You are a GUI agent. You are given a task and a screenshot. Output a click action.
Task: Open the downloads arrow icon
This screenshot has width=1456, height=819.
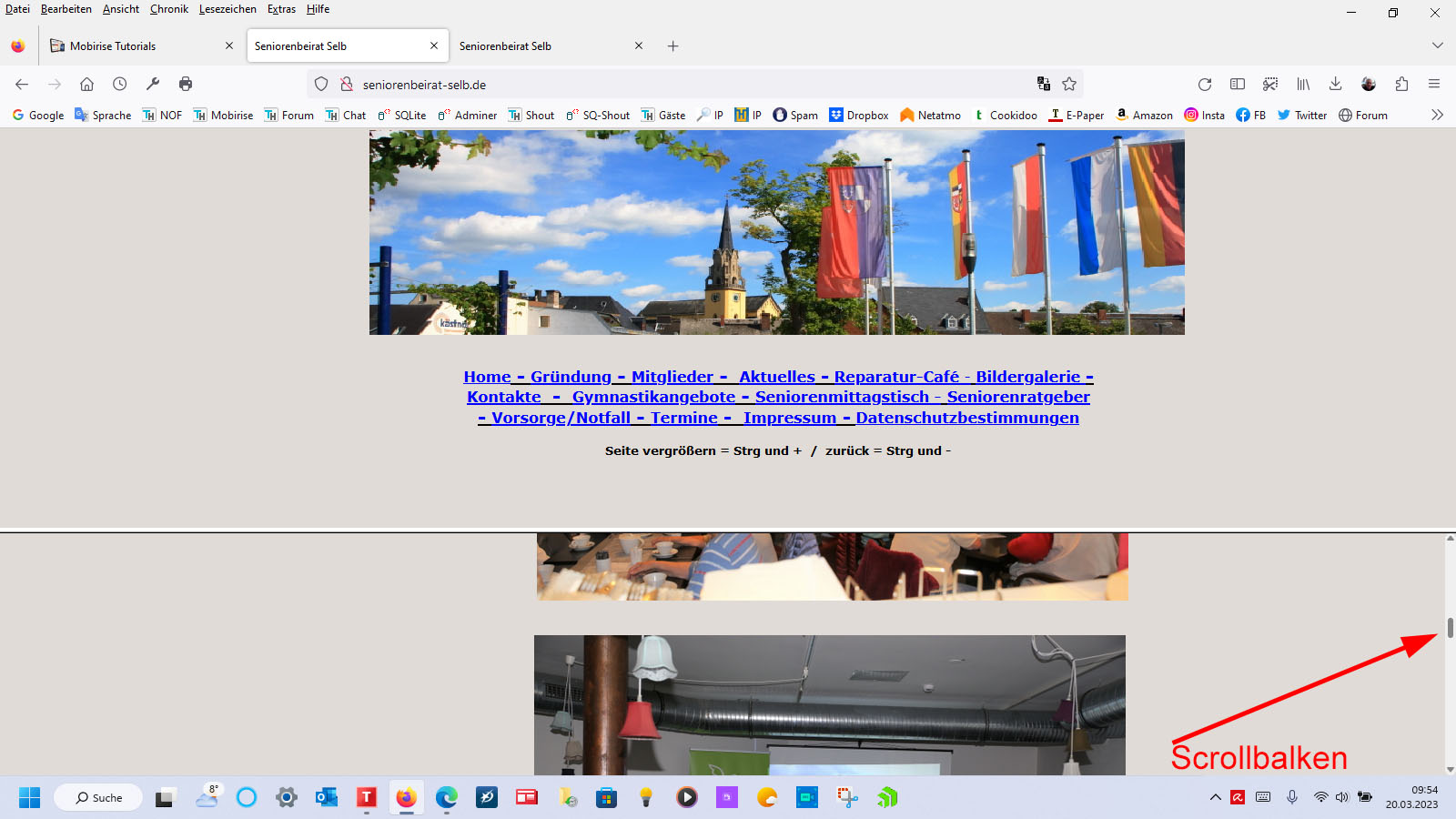click(x=1335, y=85)
